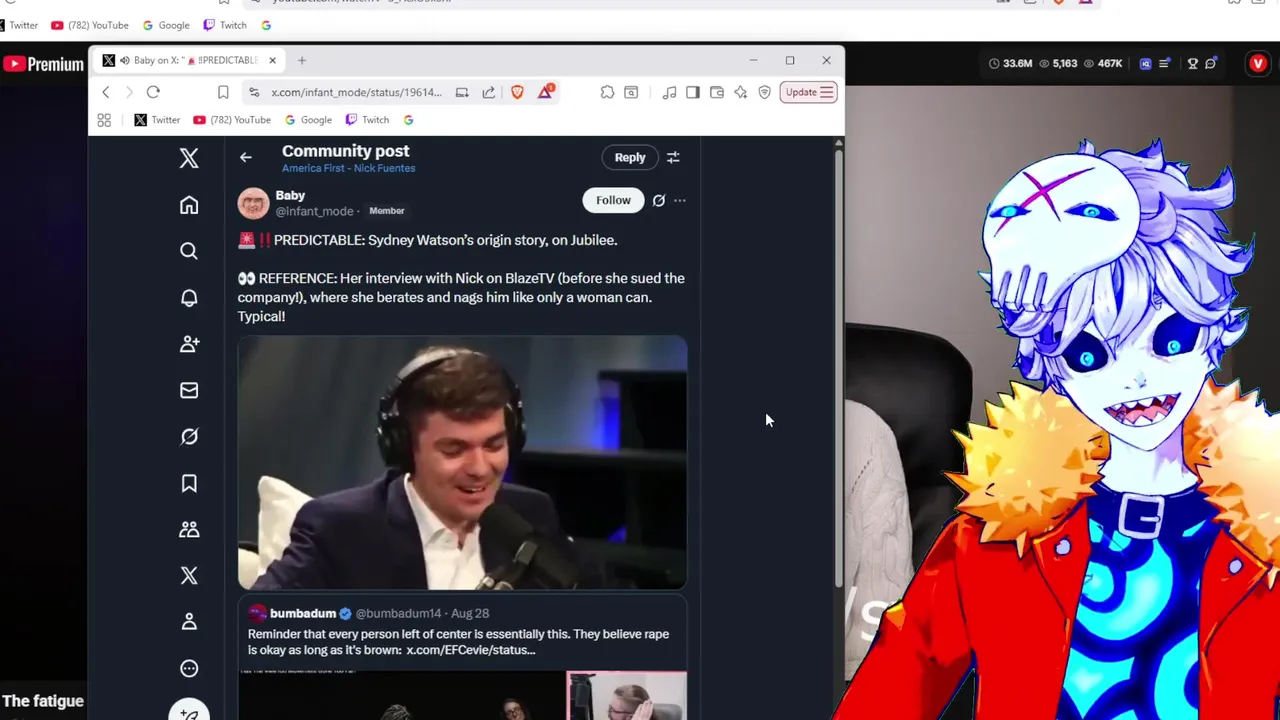Click the Update menu button
1280x720 pixels.
[808, 92]
